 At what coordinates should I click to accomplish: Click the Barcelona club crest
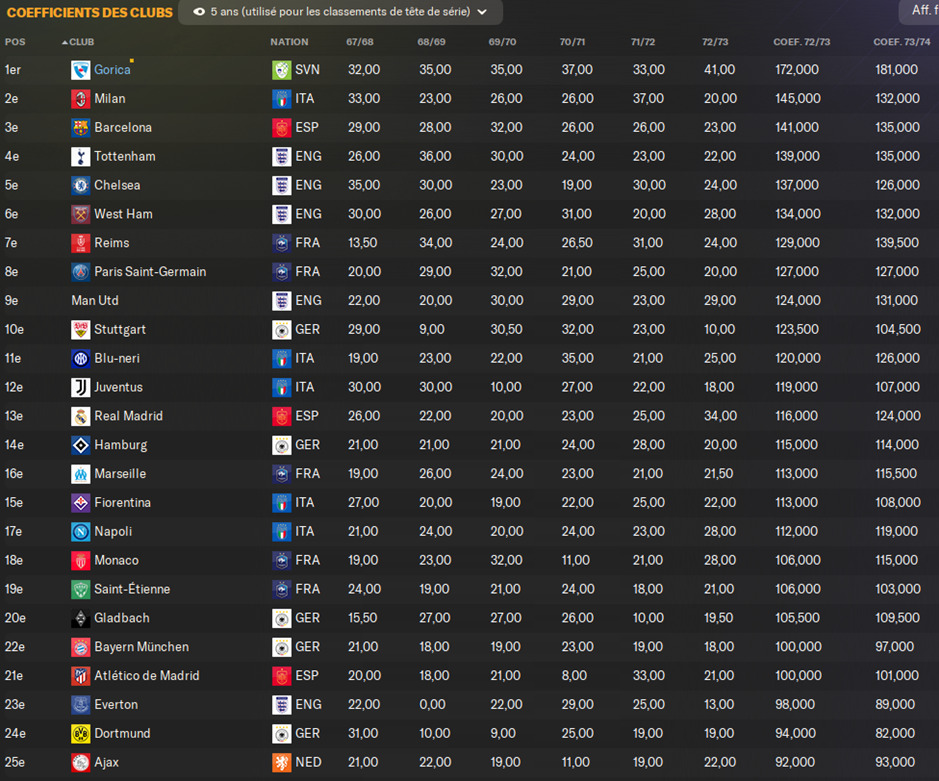click(80, 128)
